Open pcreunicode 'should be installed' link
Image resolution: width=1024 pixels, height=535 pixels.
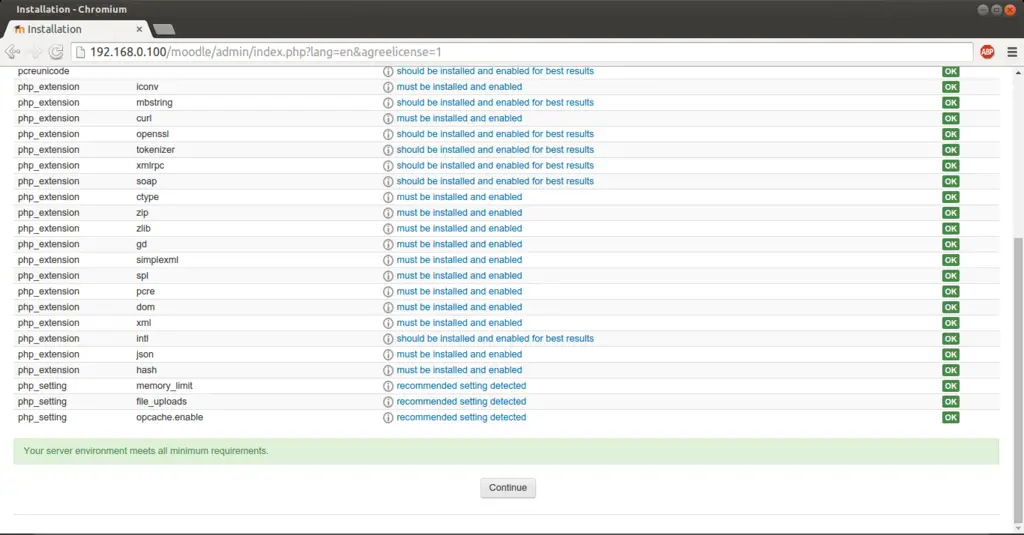[x=495, y=71]
